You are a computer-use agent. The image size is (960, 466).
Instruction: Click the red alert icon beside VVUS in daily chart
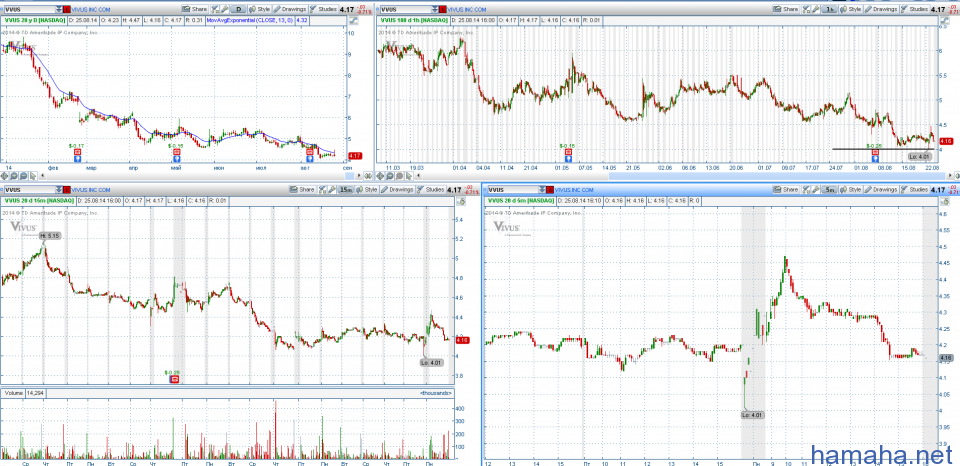[x=66, y=9]
